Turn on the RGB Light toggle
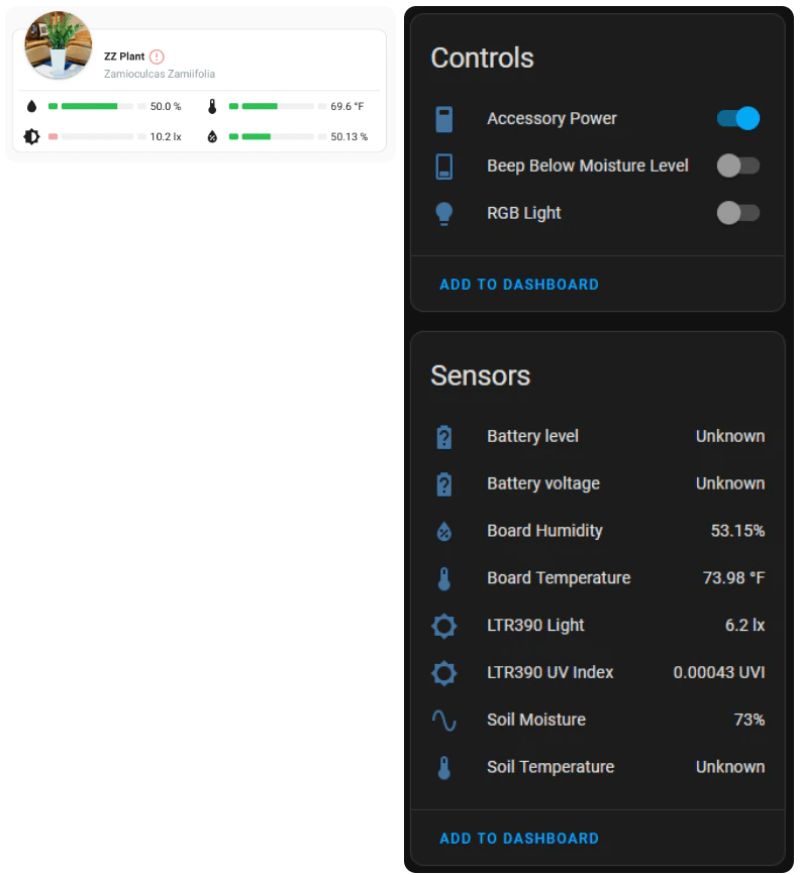Viewport: 800px width, 875px height. 738,213
